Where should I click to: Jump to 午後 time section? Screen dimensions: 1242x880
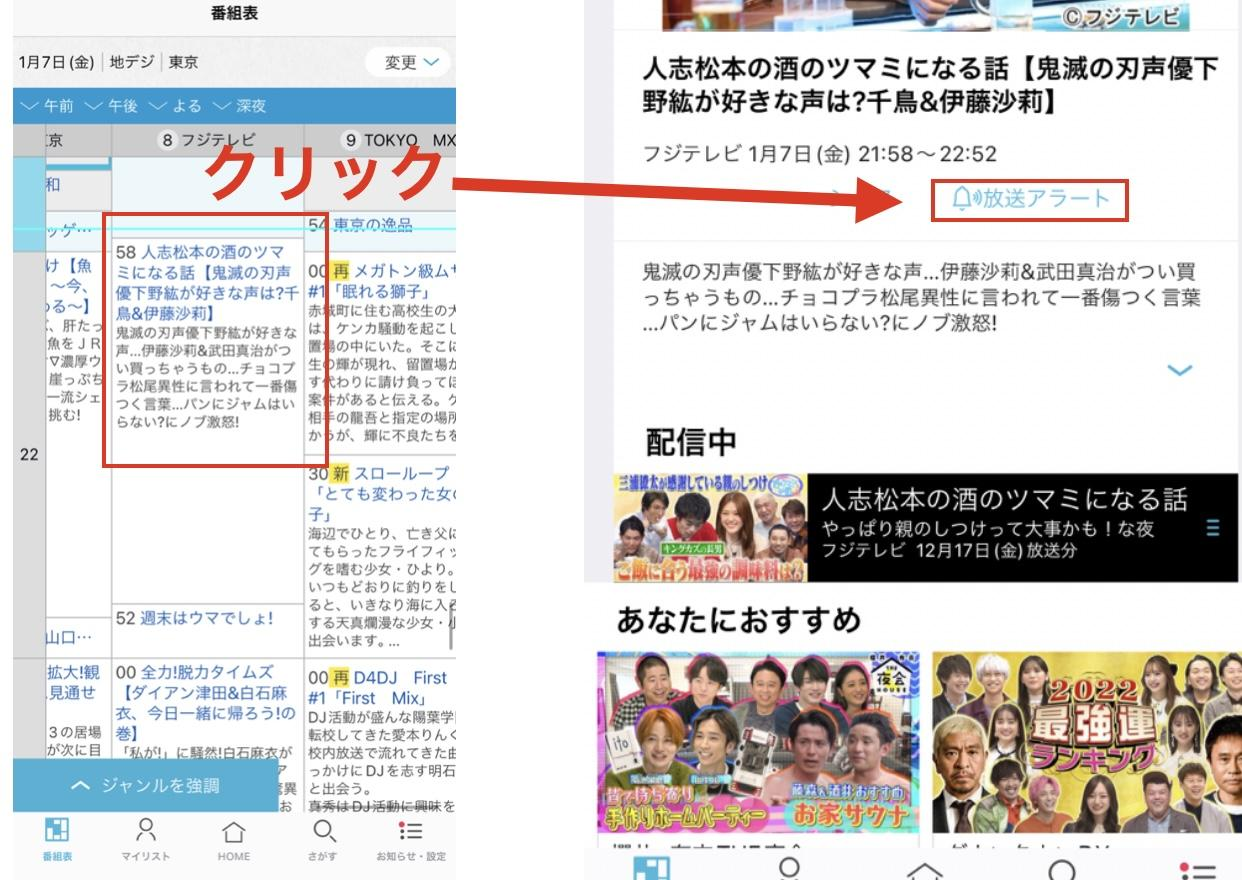click(x=111, y=106)
